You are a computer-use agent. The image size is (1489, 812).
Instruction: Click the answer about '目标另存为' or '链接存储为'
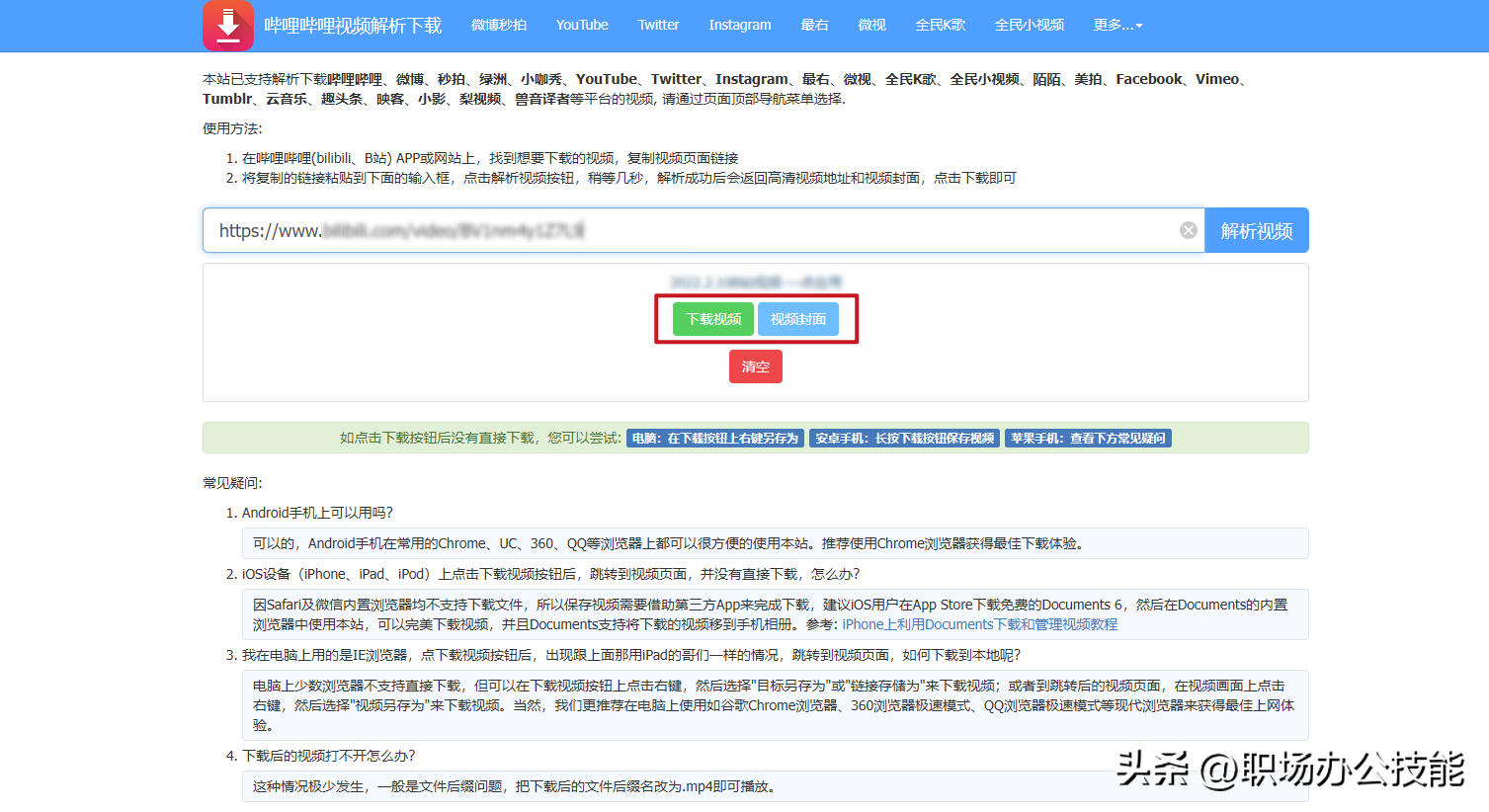(776, 705)
